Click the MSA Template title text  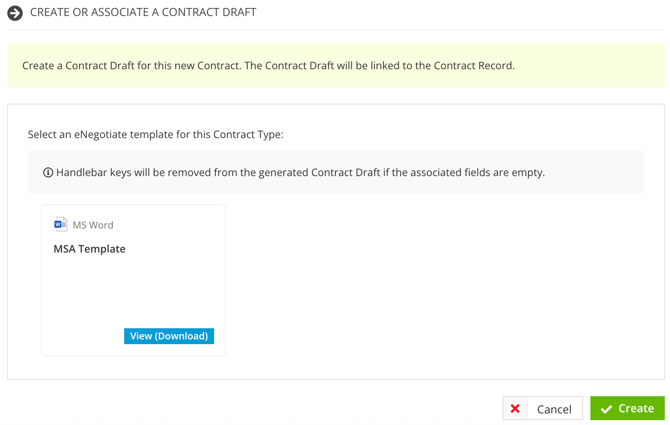[x=89, y=249]
